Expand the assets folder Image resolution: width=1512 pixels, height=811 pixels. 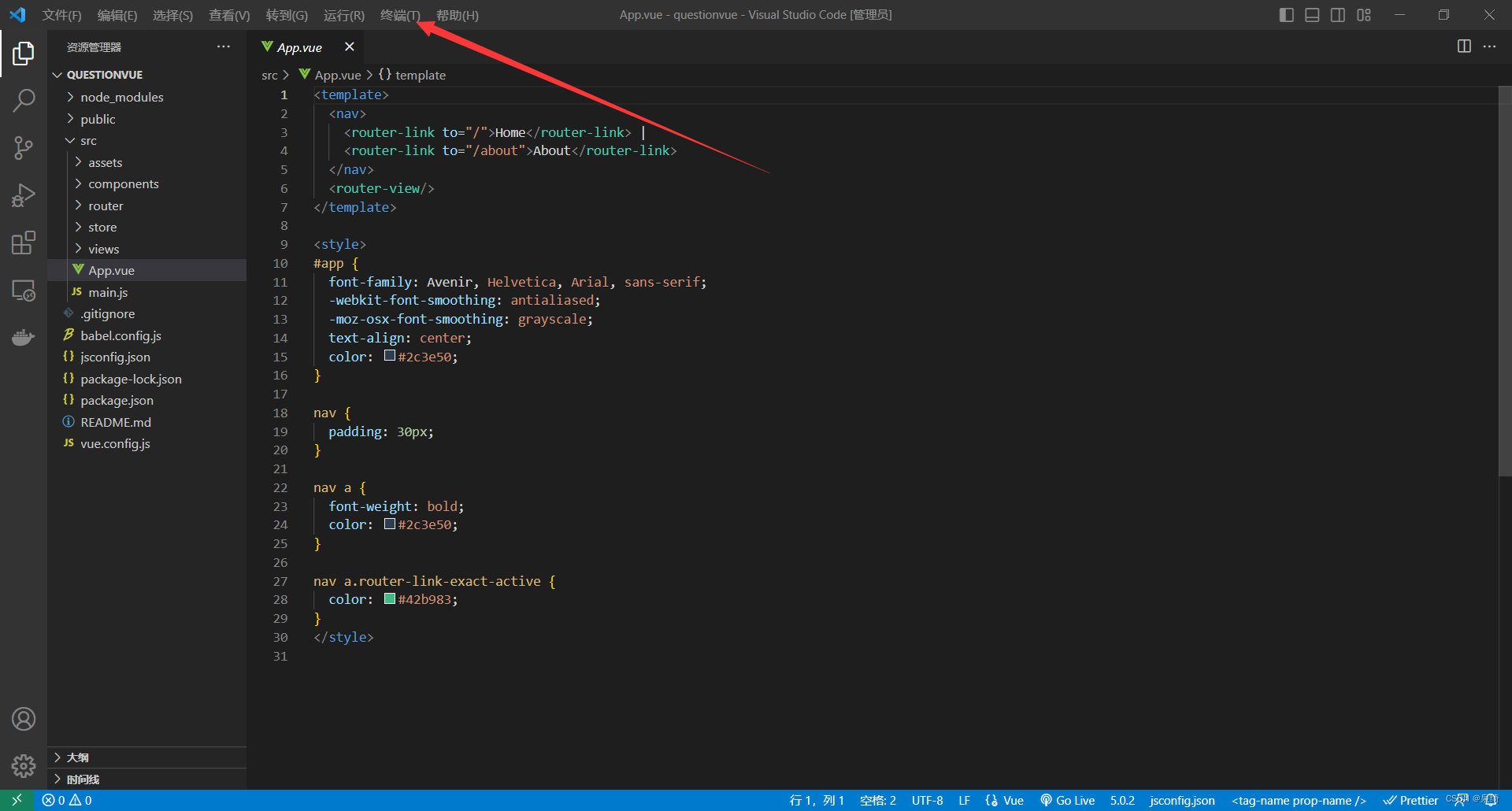[x=146, y=162]
